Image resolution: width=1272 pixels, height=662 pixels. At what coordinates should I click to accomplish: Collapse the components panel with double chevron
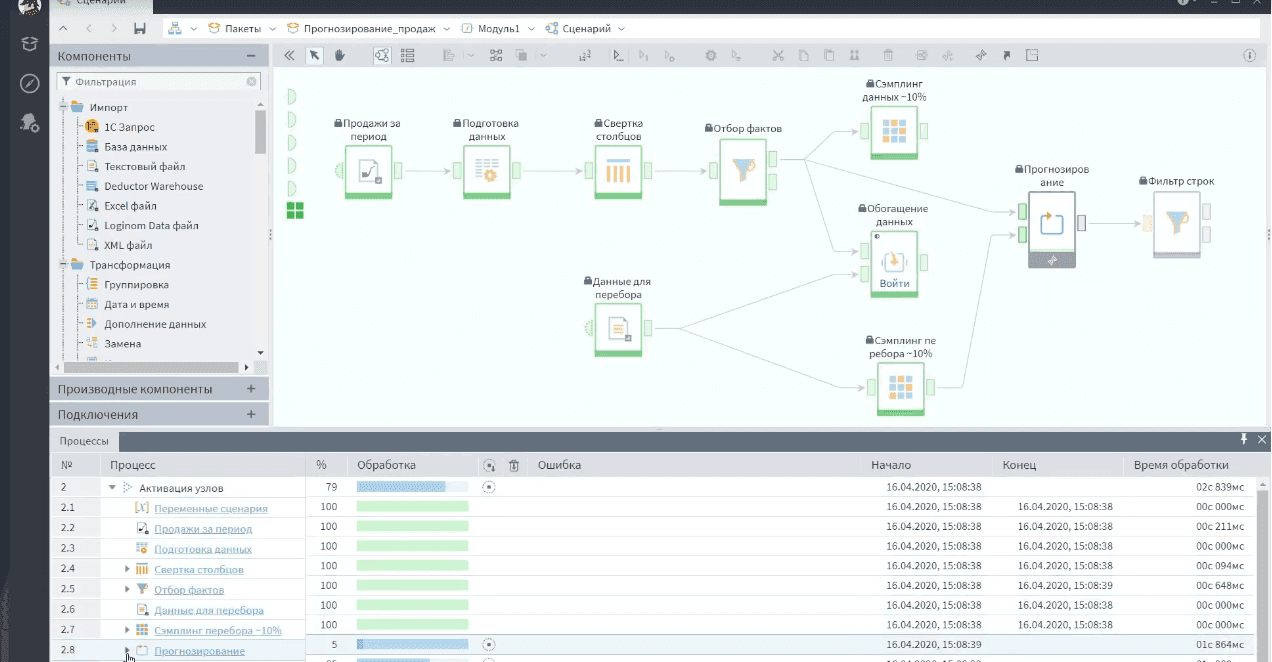[x=290, y=56]
